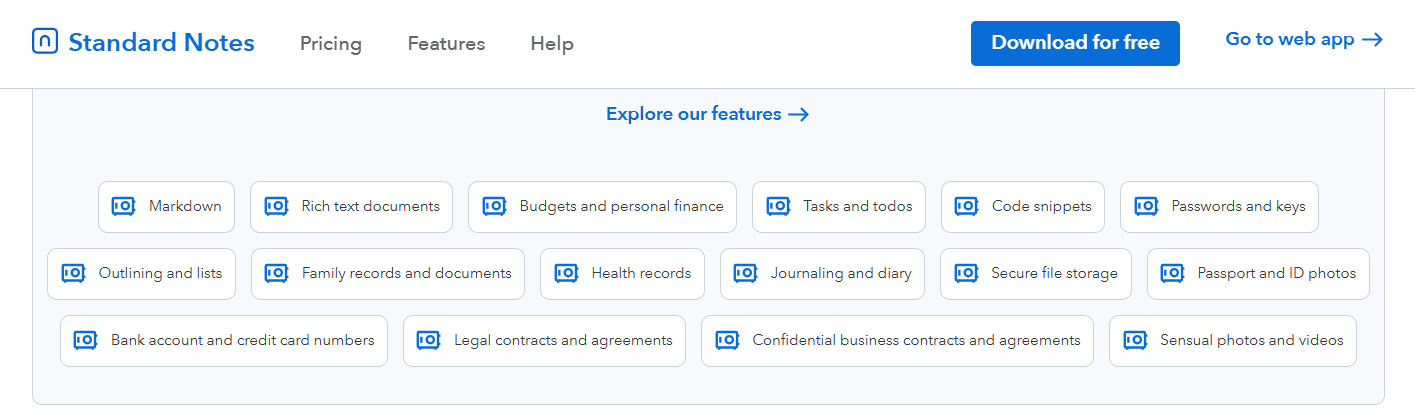Select Bank account and credit card numbers

224,340
